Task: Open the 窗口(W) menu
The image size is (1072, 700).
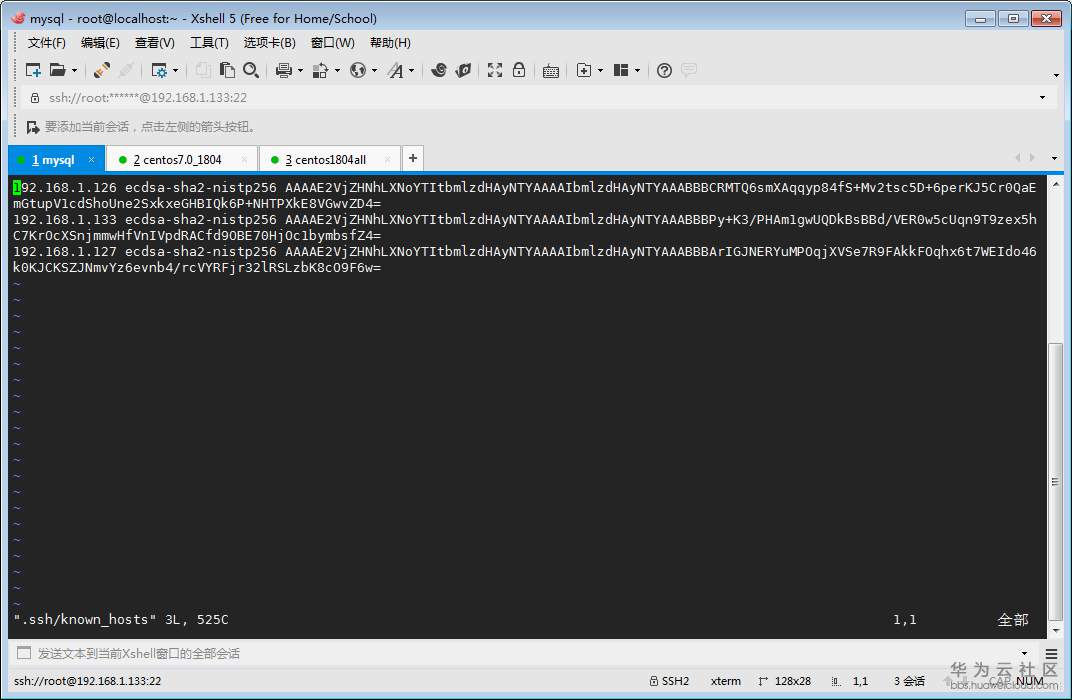Action: pos(332,42)
